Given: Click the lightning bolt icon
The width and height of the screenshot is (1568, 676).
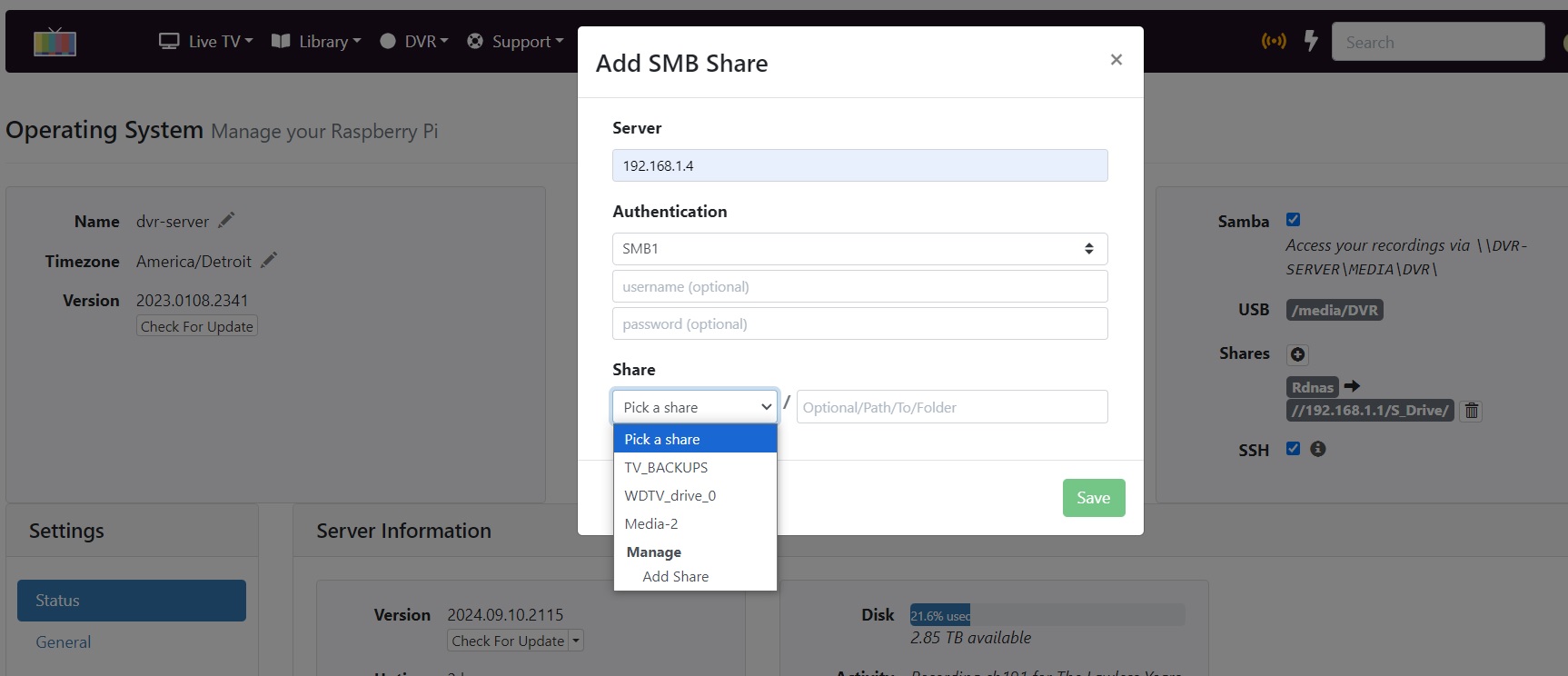Looking at the screenshot, I should 1310,41.
